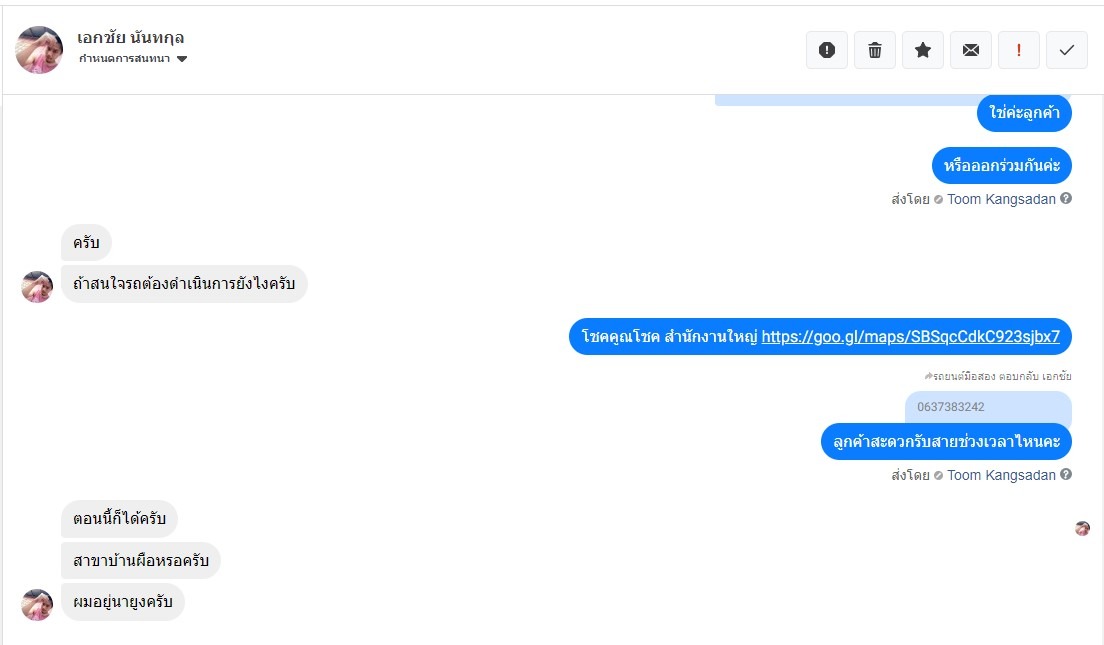This screenshot has height=645, width=1104.
Task: Star this conversation
Action: point(923,50)
